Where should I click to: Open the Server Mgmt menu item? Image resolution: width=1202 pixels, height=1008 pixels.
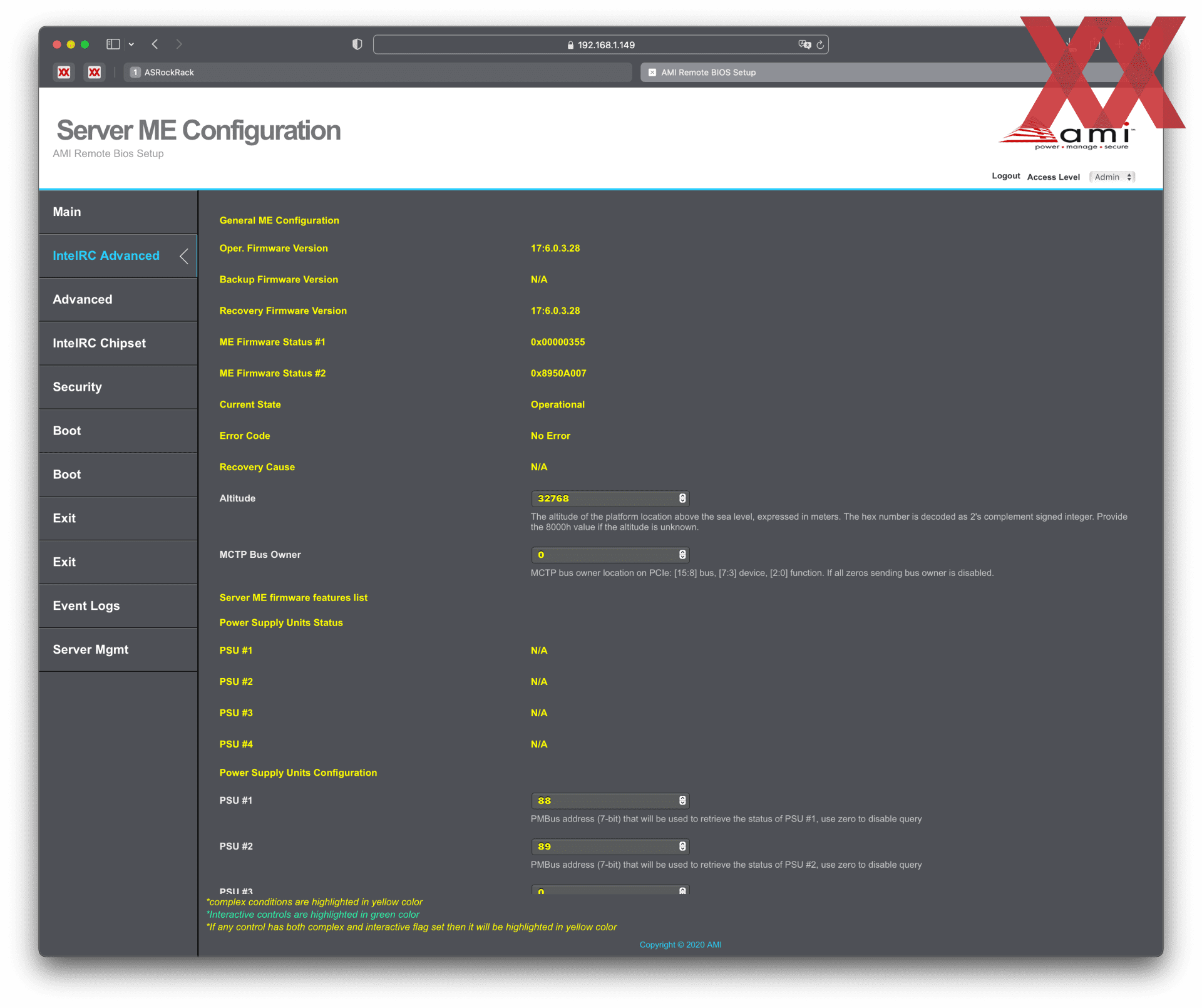point(118,650)
